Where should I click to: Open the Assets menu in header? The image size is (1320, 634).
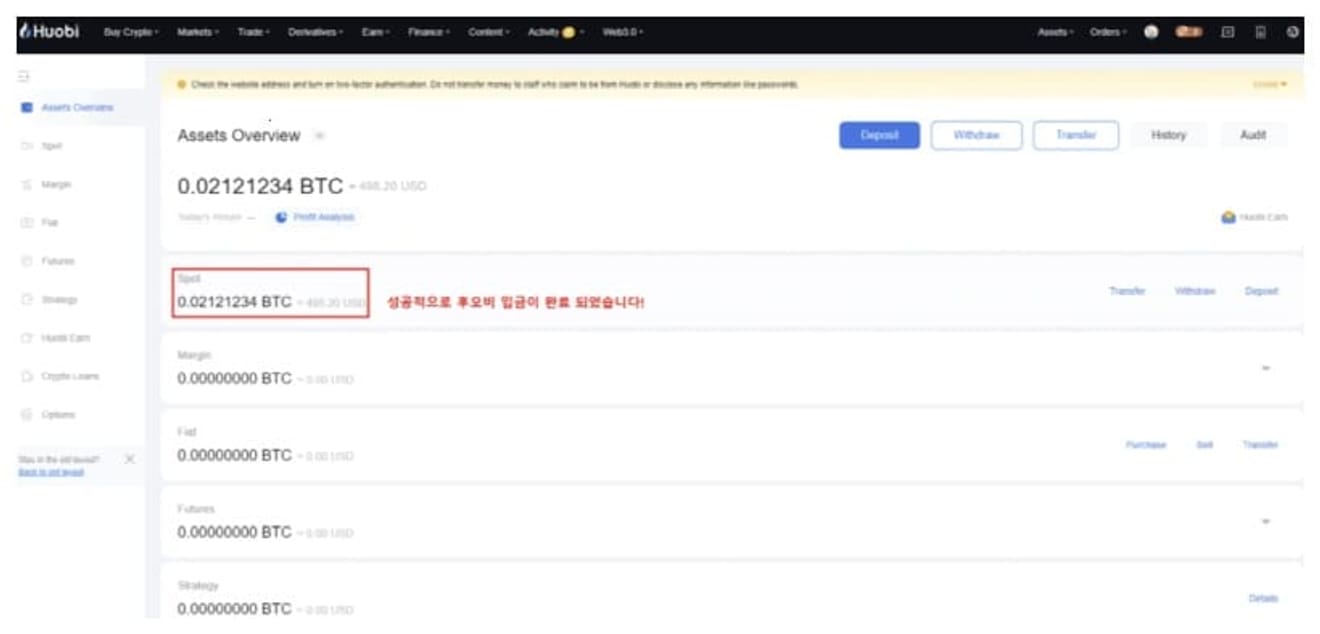[x=1055, y=32]
